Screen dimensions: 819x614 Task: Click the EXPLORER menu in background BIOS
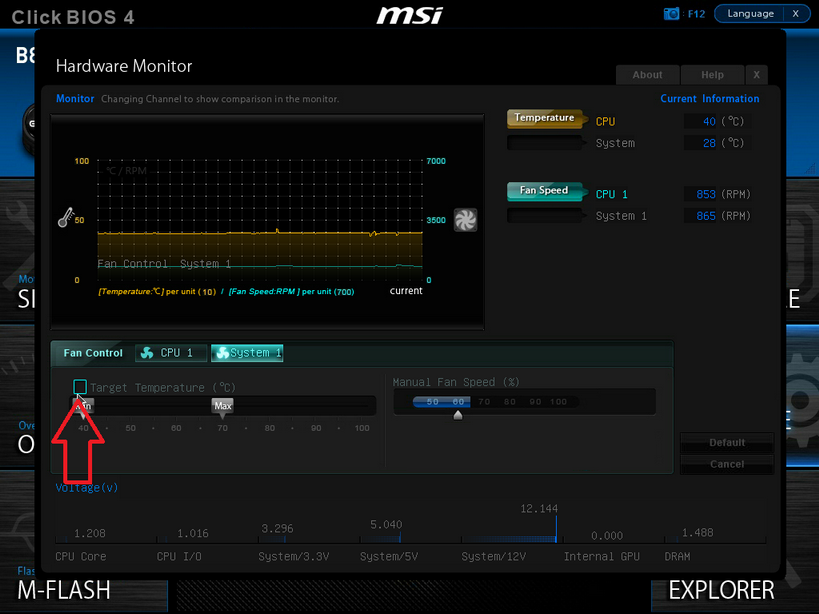[x=721, y=591]
